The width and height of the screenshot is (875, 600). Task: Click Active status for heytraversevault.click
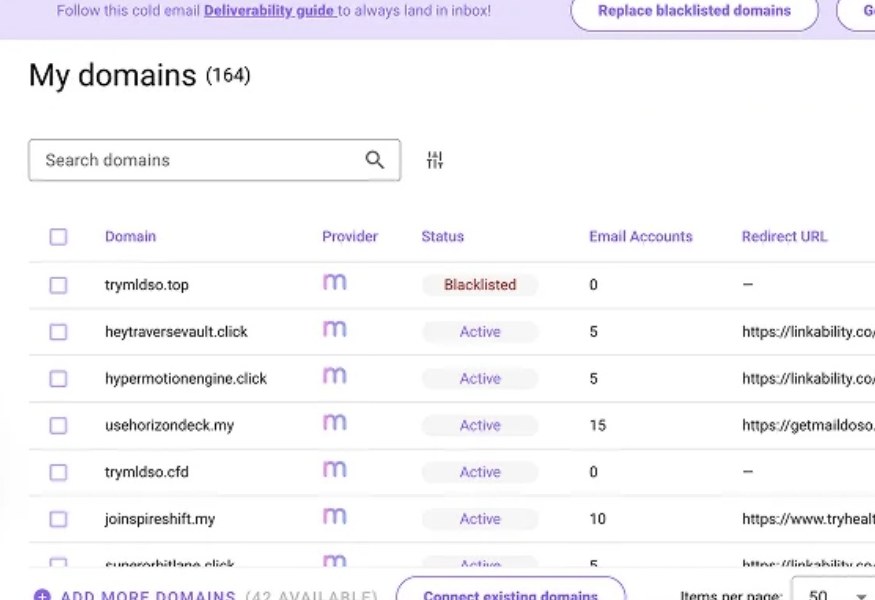pos(480,332)
